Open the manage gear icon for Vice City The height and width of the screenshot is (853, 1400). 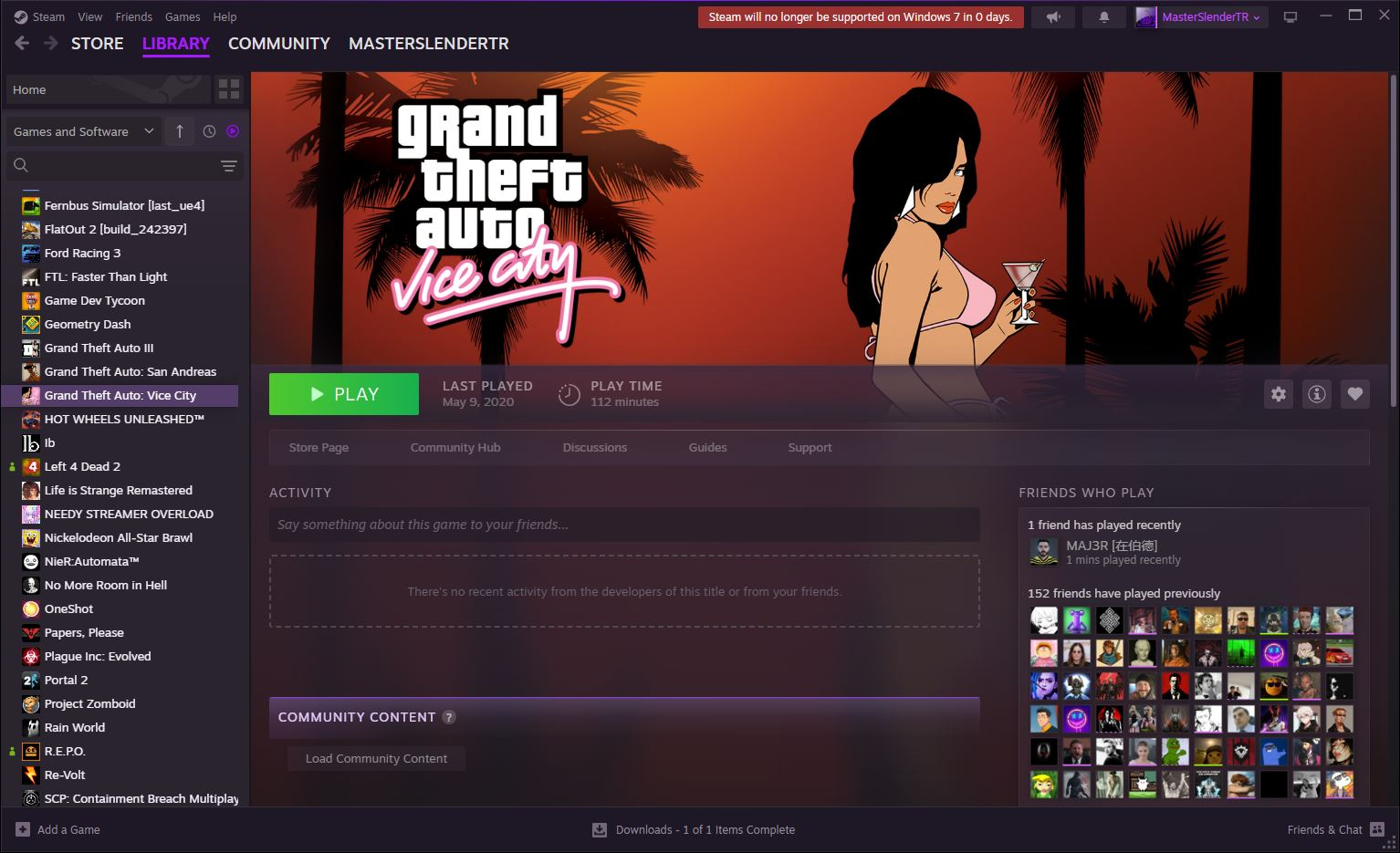[1279, 394]
